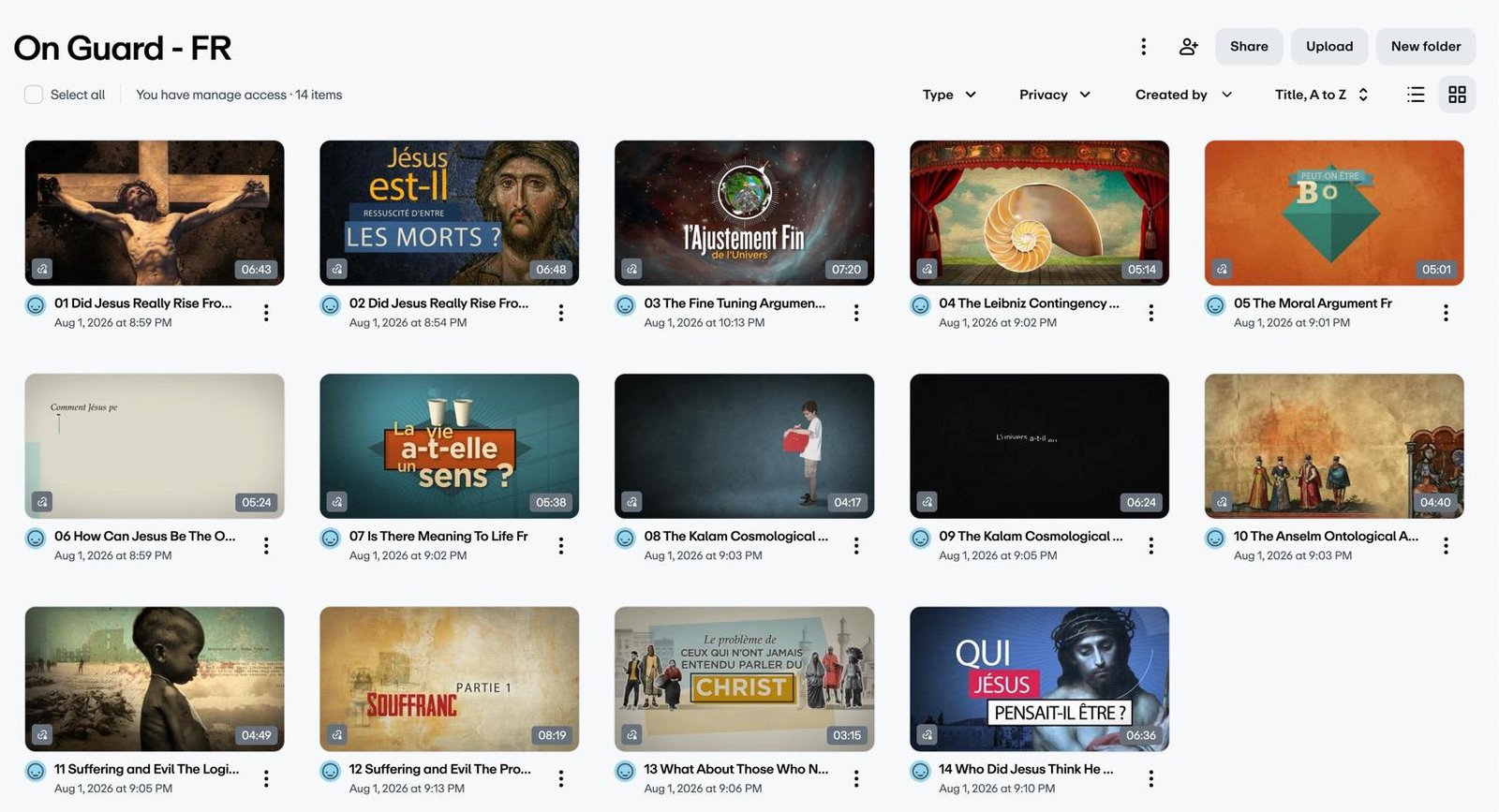Open more options for 14 Who Did Jesus Think
This screenshot has height=812, width=1499.
(x=1151, y=778)
